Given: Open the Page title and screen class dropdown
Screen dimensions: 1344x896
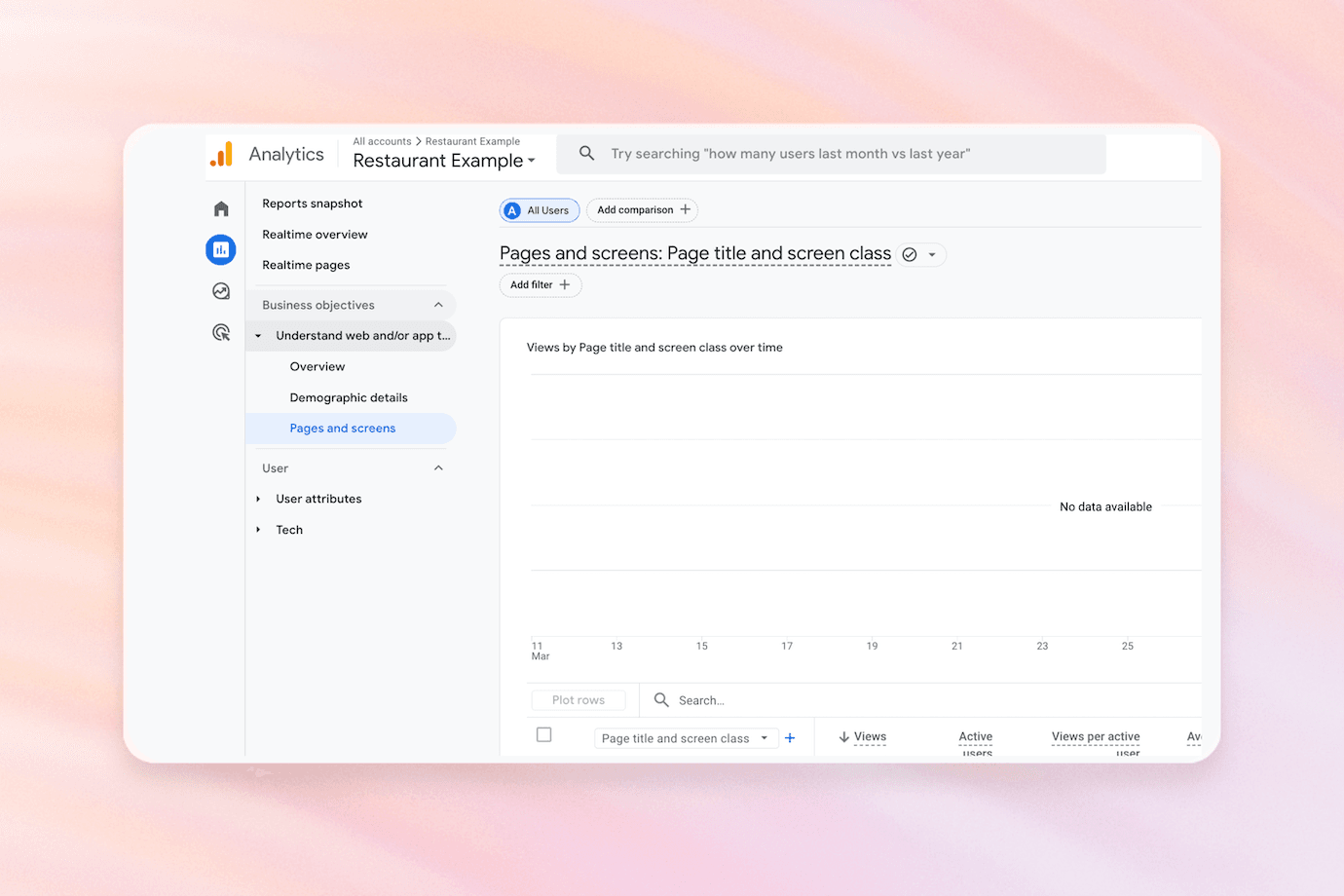Looking at the screenshot, I should 687,738.
